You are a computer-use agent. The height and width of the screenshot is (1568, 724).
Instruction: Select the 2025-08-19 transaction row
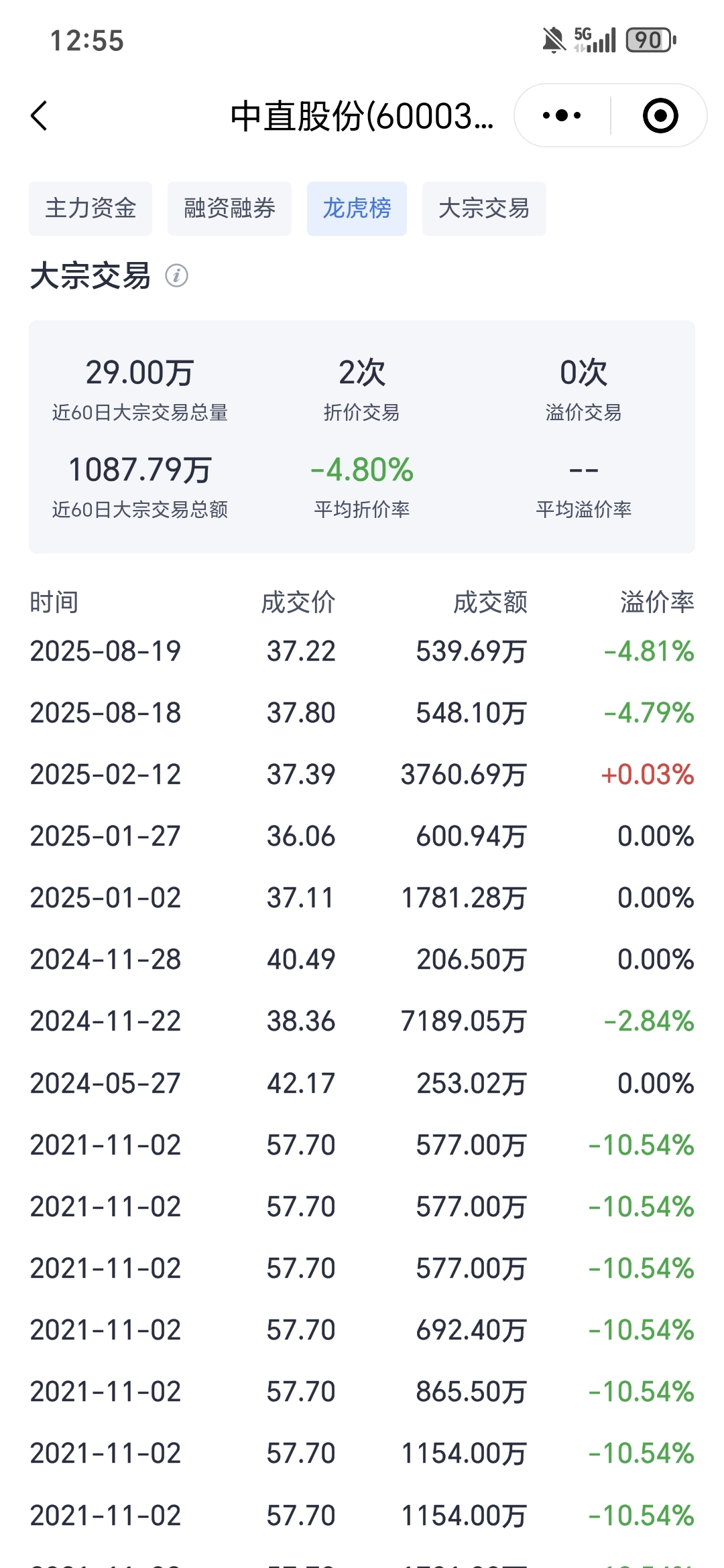click(x=362, y=651)
